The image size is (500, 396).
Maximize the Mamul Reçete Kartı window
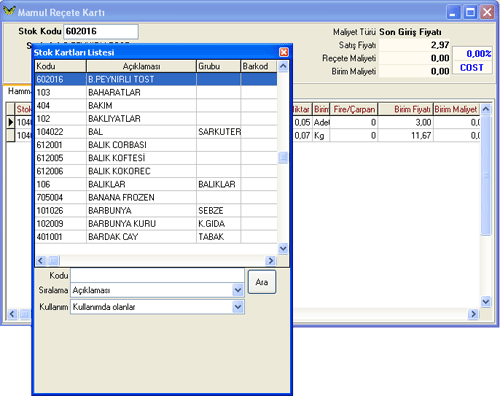[470, 13]
